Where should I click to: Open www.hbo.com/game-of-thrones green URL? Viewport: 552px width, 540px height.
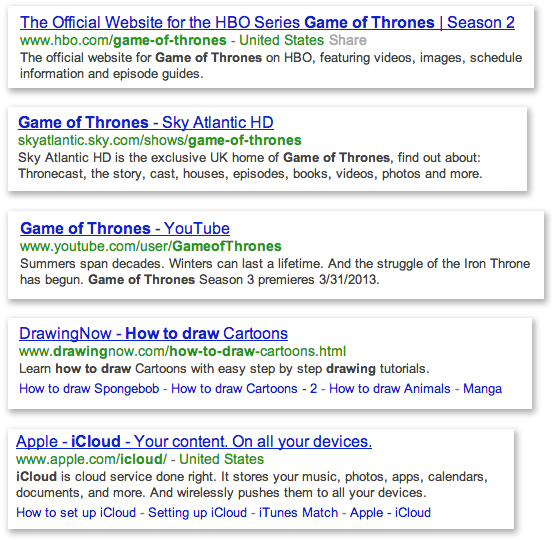pyautogui.click(x=123, y=40)
